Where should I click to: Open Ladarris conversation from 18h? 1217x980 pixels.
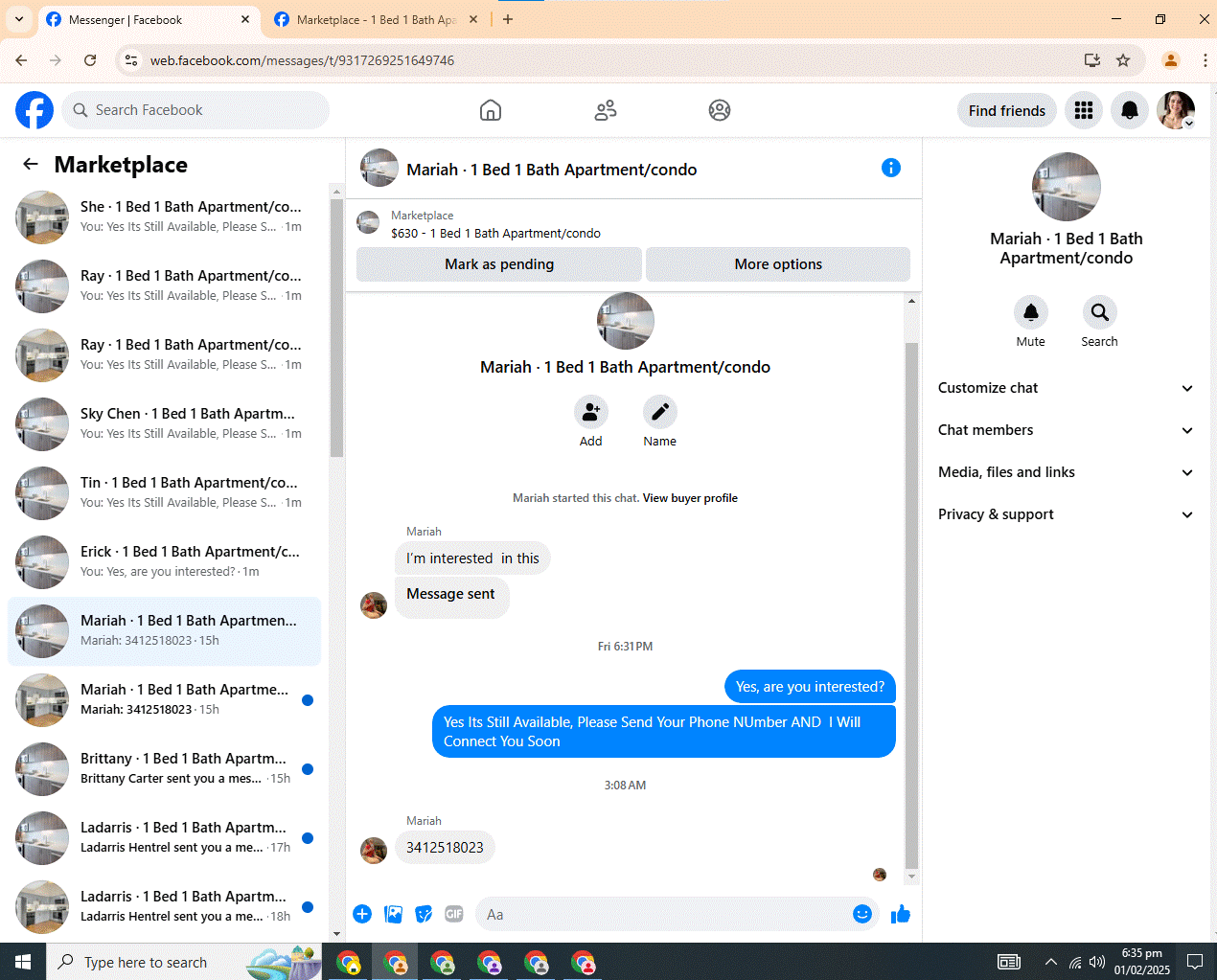(165, 907)
